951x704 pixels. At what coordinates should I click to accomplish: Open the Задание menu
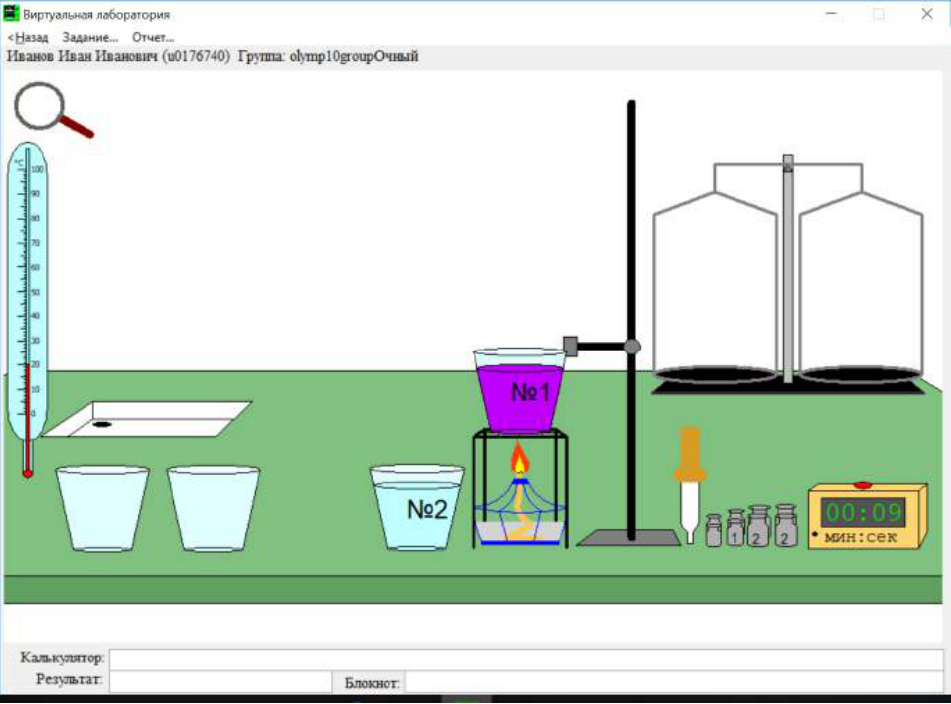tap(90, 38)
